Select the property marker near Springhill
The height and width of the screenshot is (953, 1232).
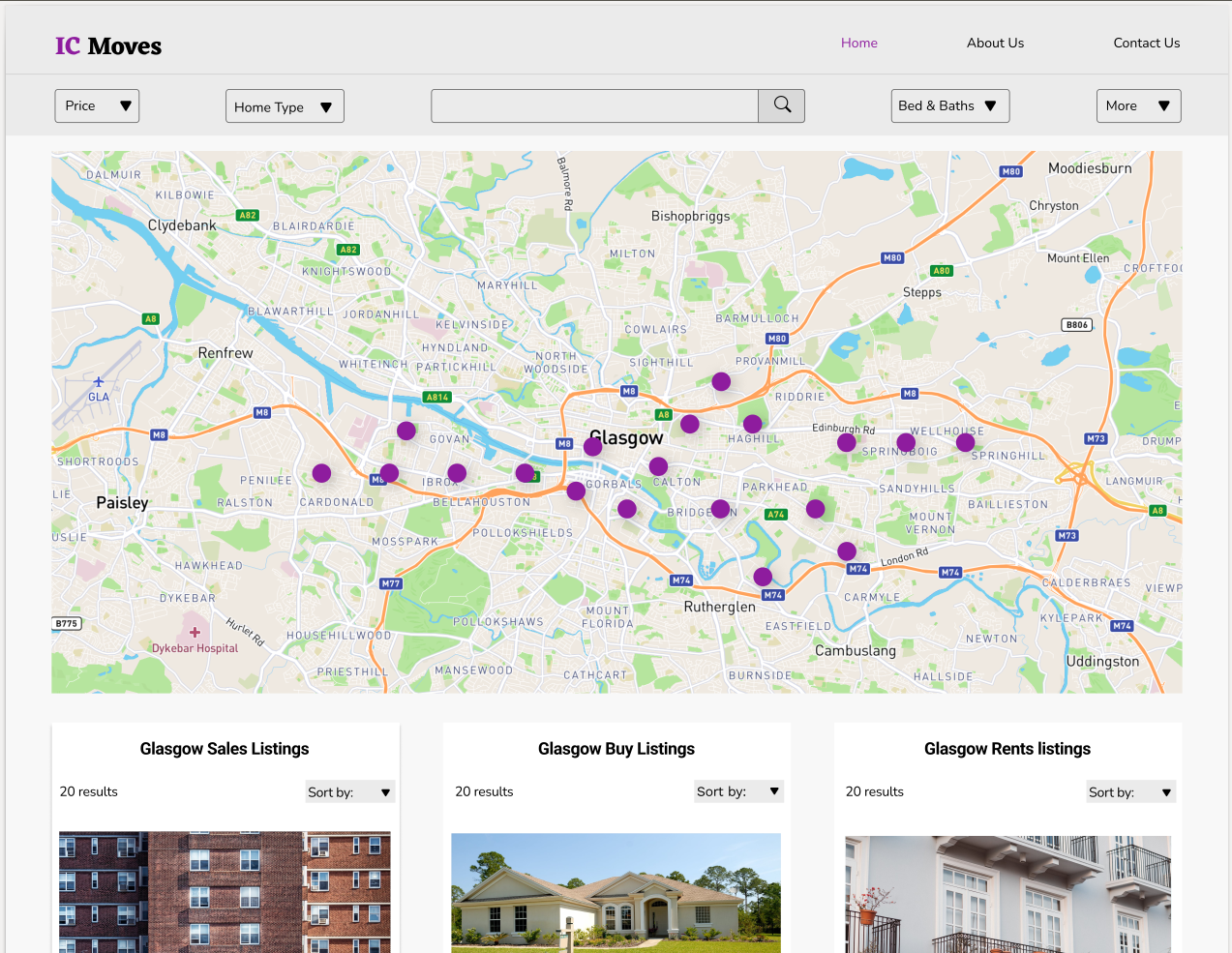point(965,442)
